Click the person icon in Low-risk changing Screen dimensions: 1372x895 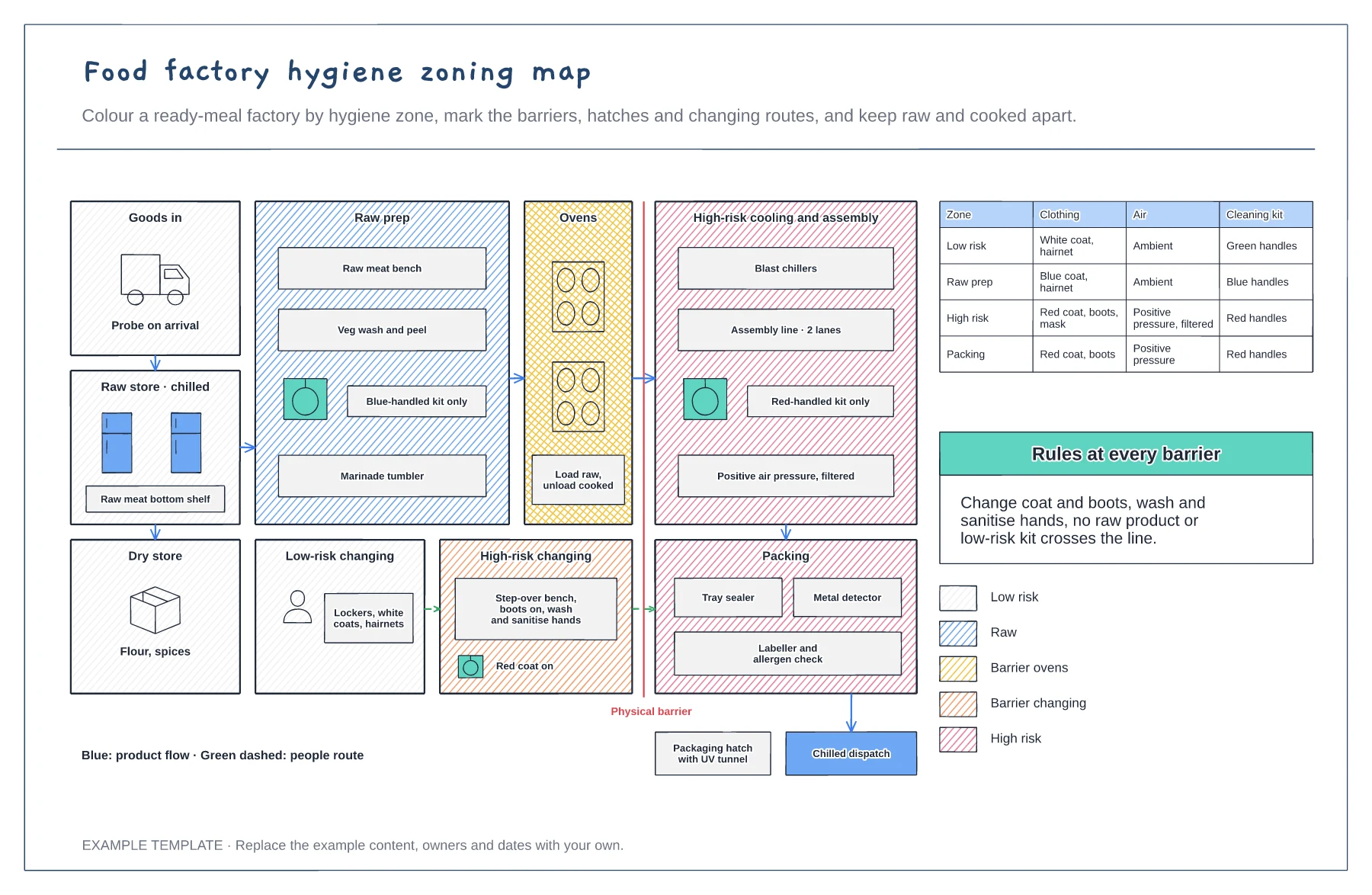(x=297, y=607)
